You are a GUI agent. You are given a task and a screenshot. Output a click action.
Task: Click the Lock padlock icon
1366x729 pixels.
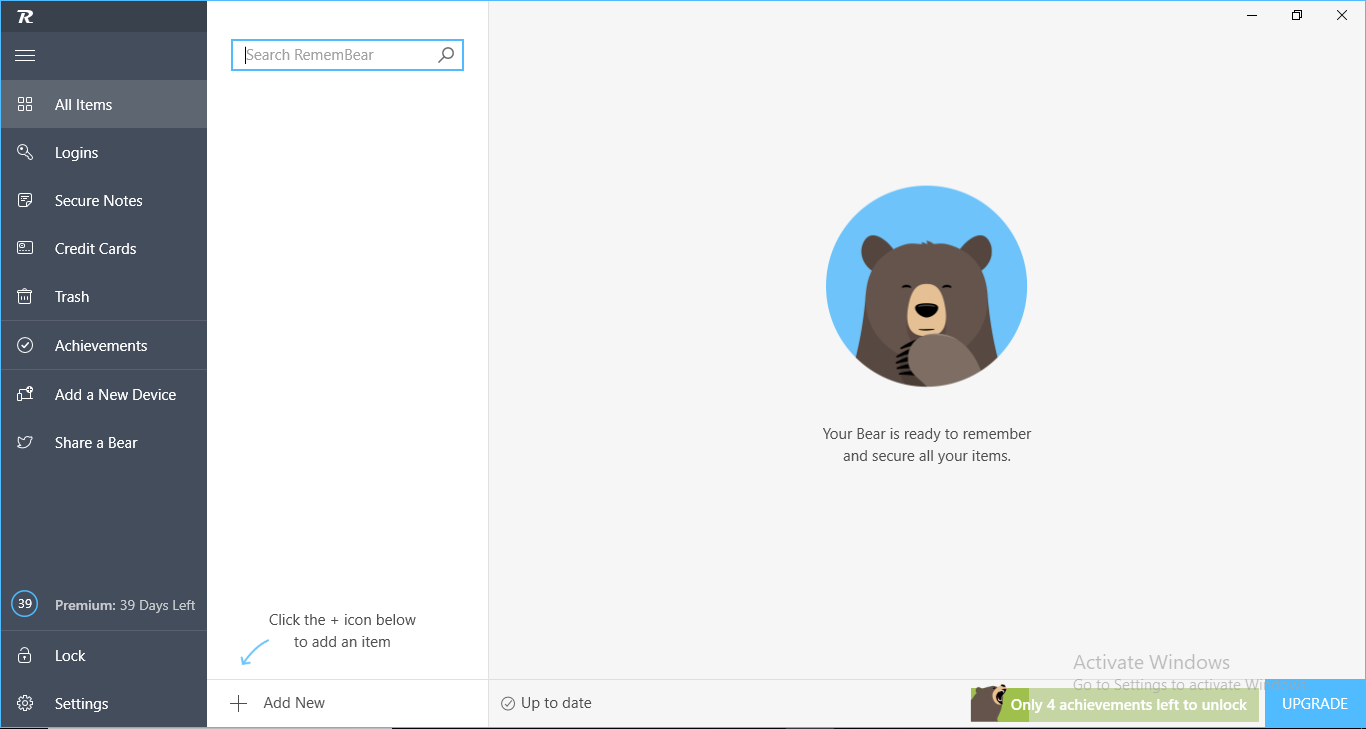[26, 655]
